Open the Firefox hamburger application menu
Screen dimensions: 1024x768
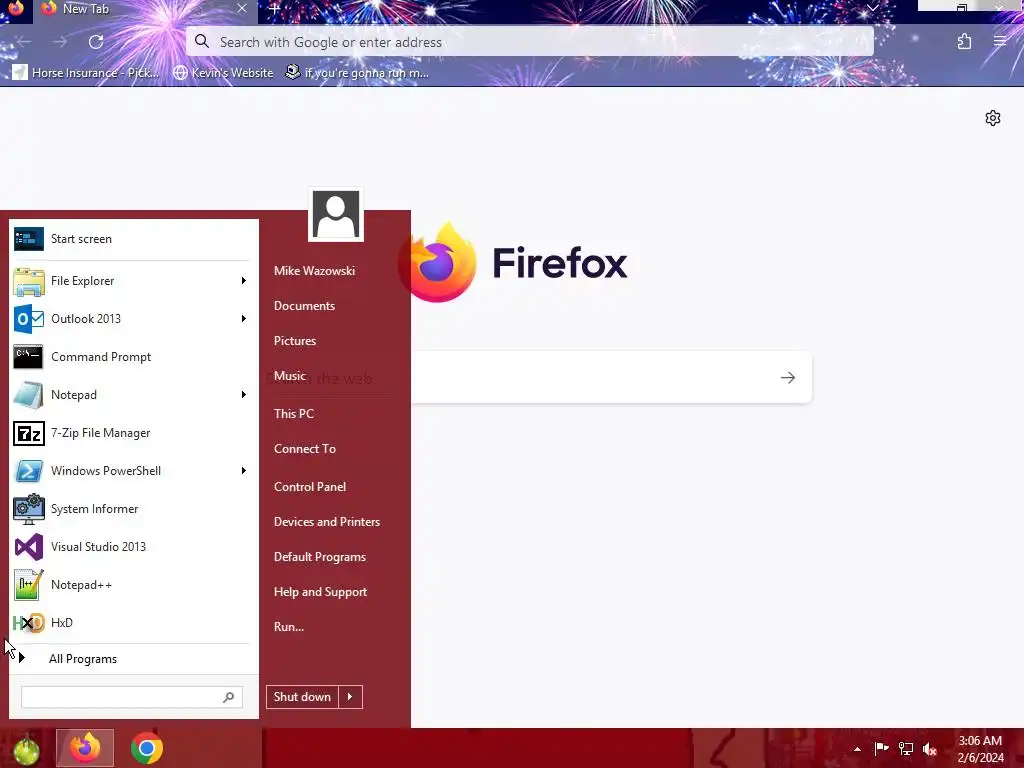1000,42
